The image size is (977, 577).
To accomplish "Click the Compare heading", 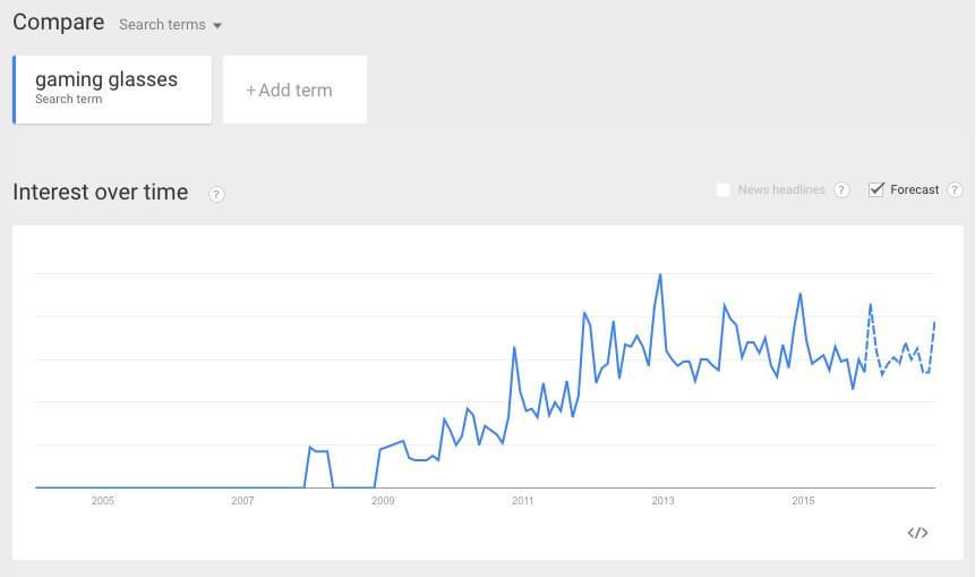I will (59, 22).
